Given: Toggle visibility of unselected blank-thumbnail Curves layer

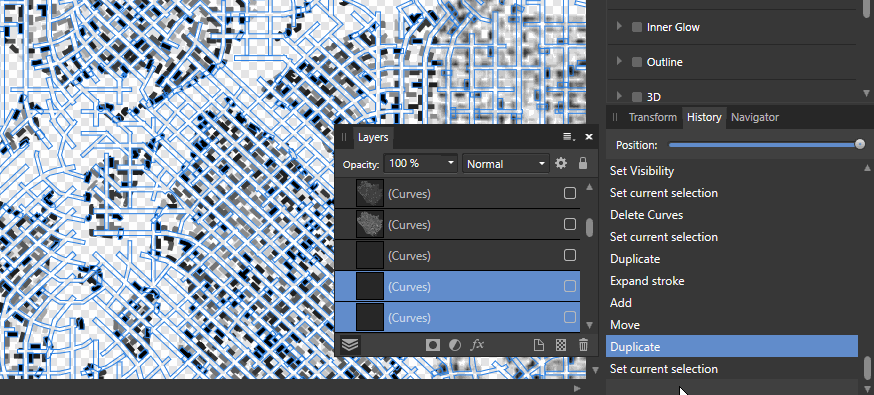Looking at the screenshot, I should [x=570, y=255].
